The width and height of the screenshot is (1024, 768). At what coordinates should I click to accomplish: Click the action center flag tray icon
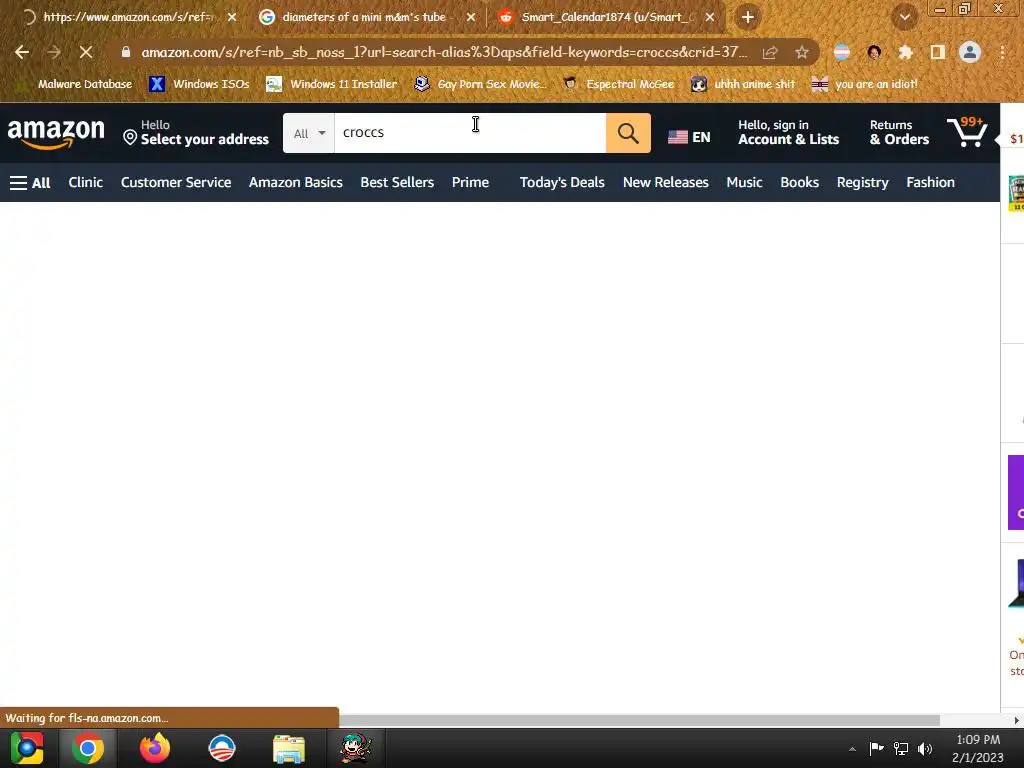point(876,748)
